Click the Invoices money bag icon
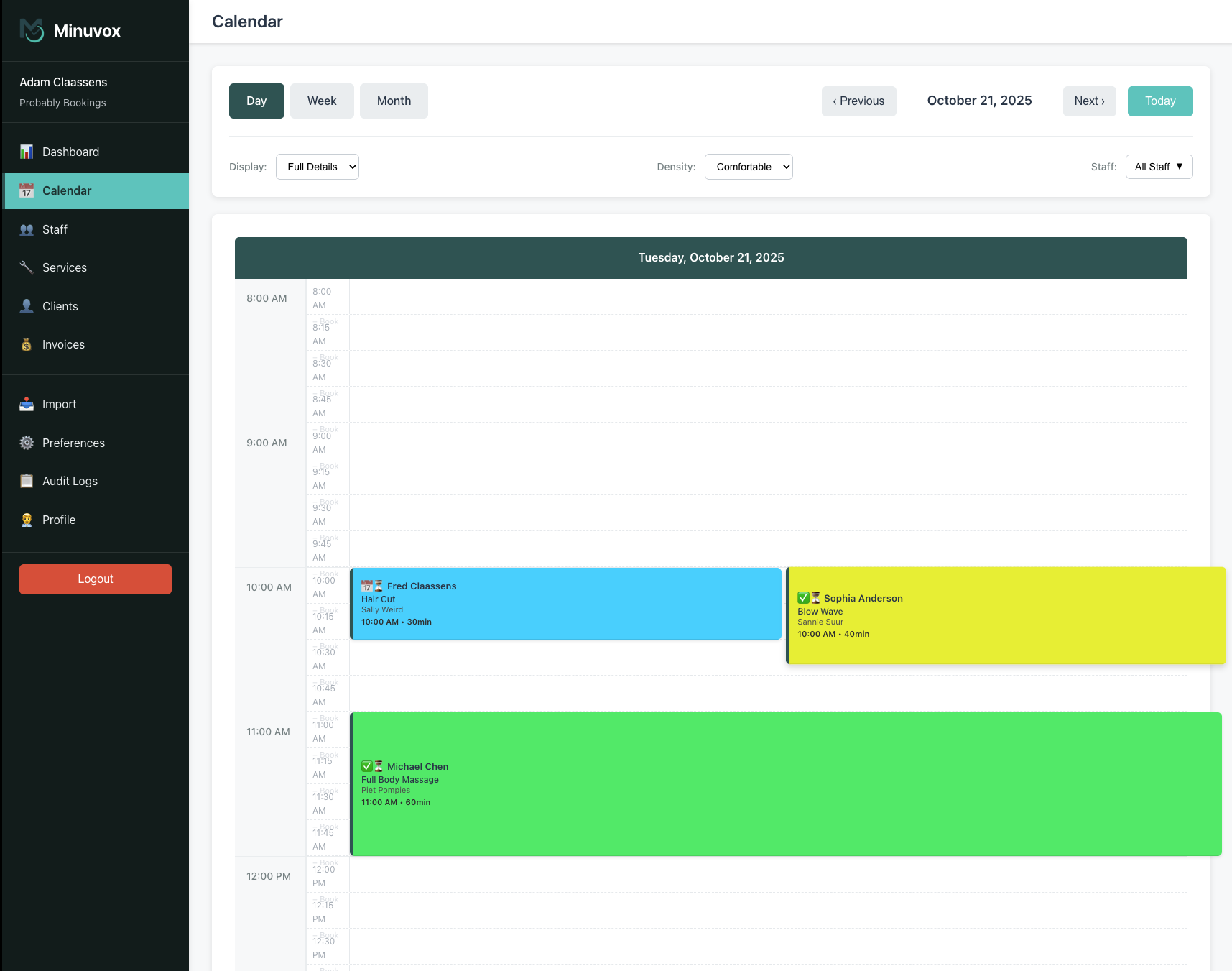Image resolution: width=1232 pixels, height=971 pixels. tap(27, 344)
